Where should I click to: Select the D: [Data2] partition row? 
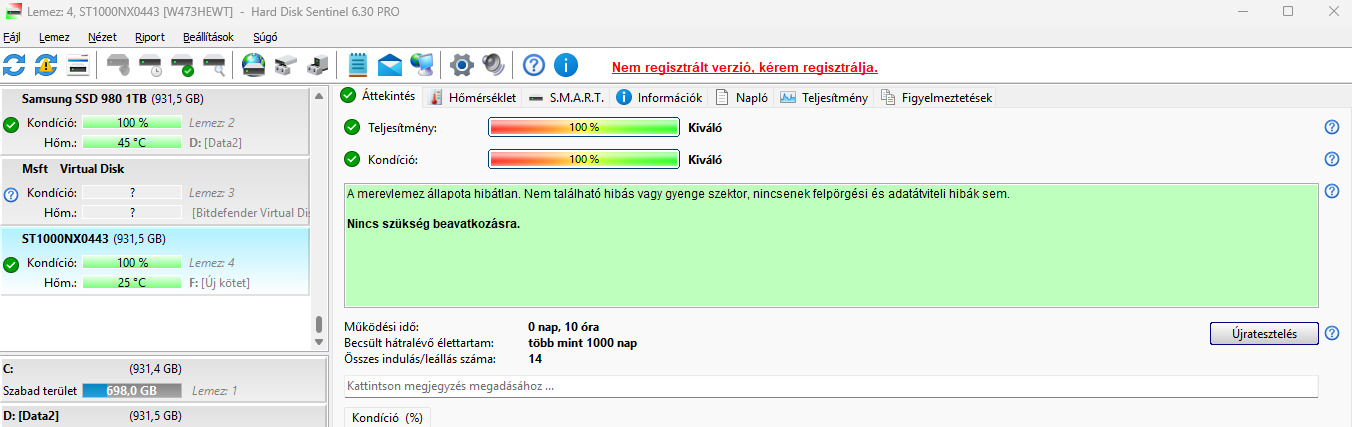point(162,415)
